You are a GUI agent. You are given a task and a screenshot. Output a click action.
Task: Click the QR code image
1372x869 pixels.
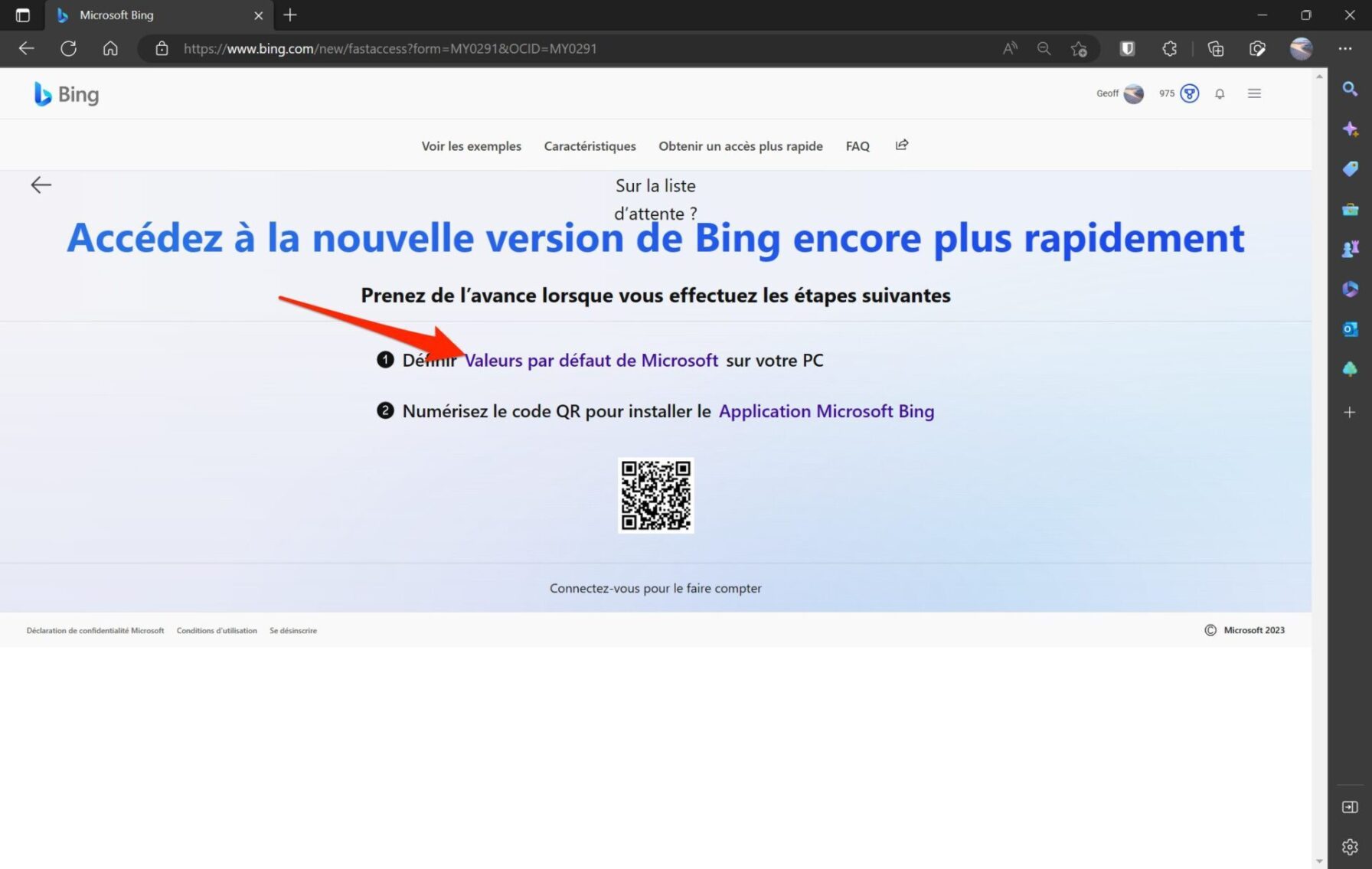tap(656, 495)
